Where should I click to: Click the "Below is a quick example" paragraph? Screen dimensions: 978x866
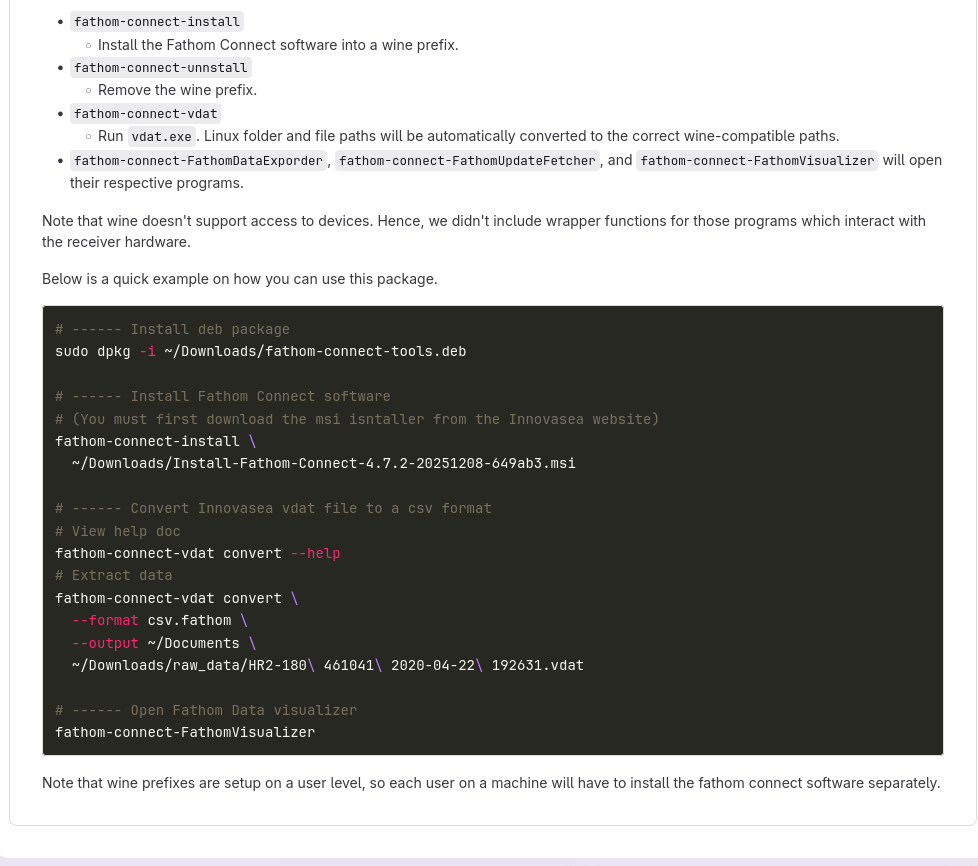coord(239,279)
